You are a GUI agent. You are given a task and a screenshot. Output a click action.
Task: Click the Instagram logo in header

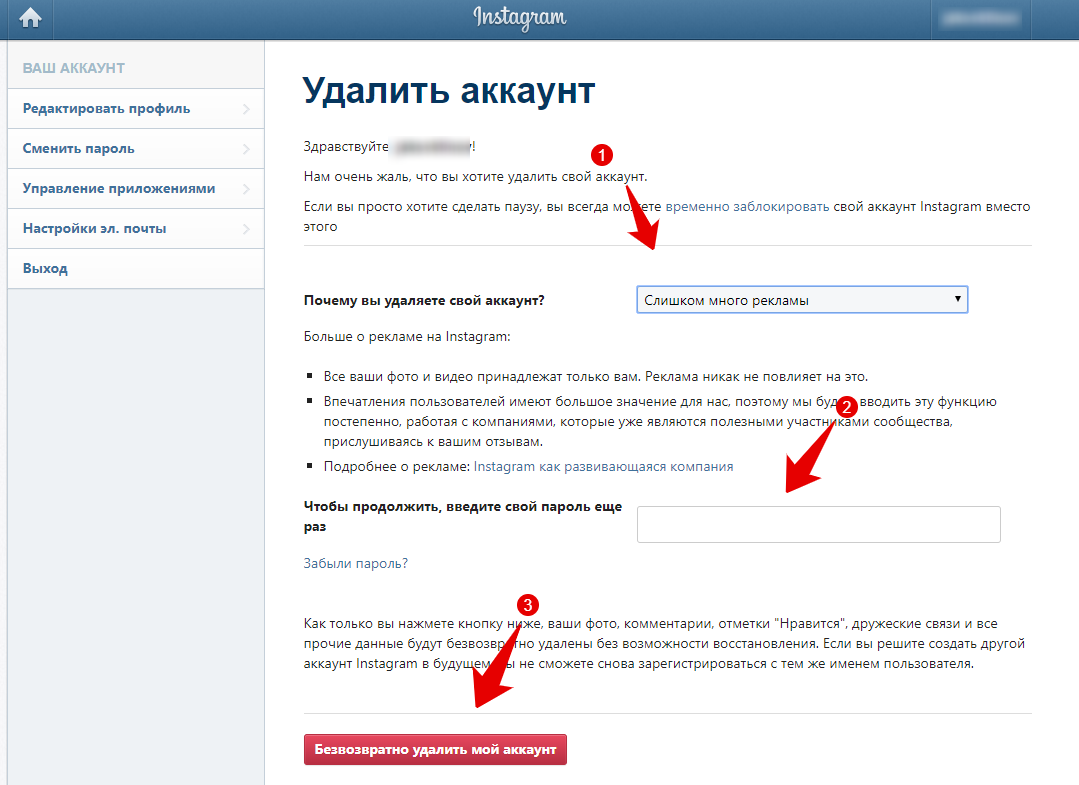(x=520, y=18)
